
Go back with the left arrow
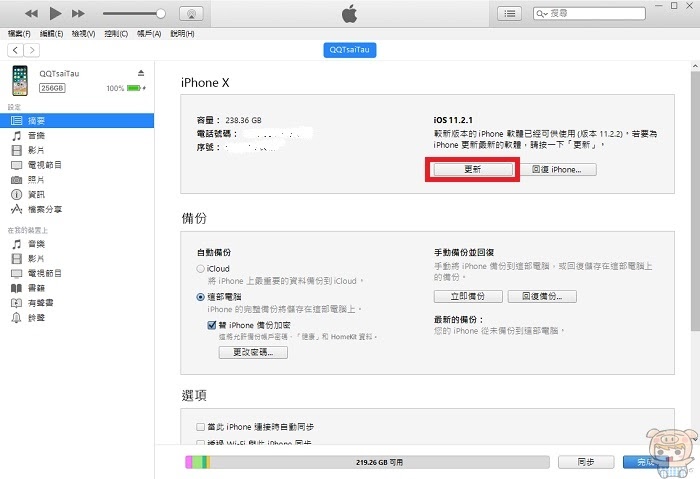(15, 50)
